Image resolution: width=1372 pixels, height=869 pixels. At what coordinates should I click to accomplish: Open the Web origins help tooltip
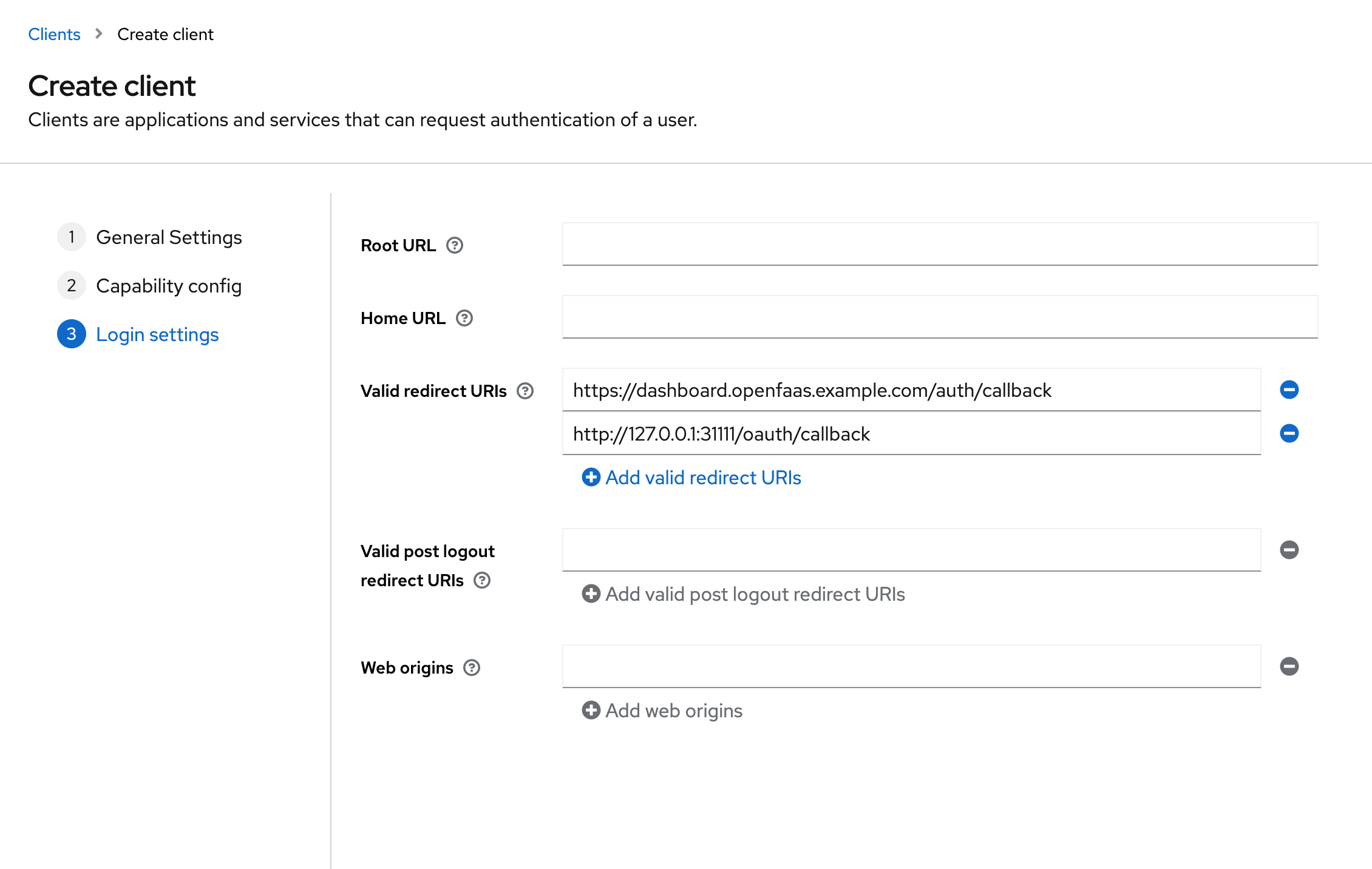pos(472,668)
